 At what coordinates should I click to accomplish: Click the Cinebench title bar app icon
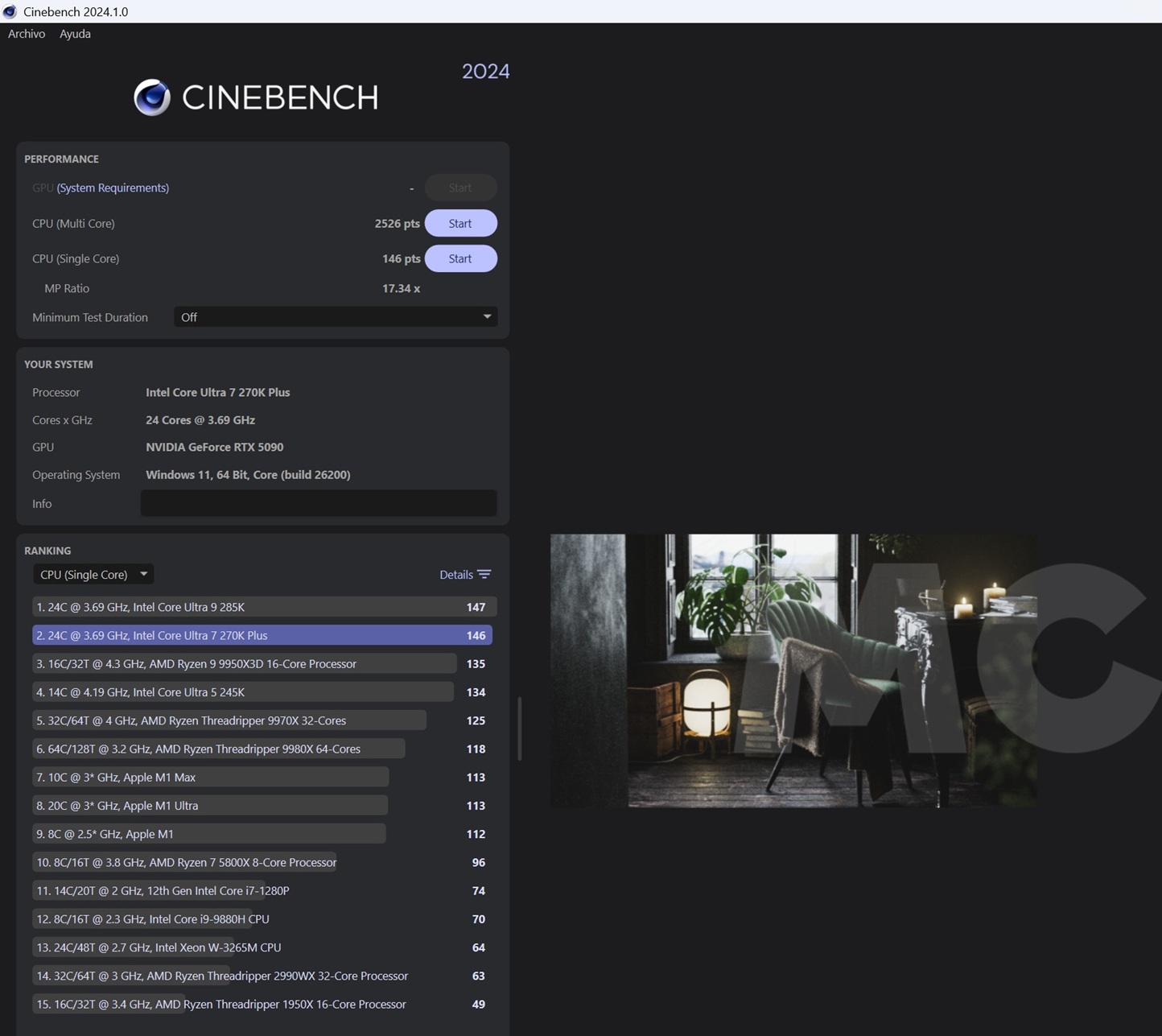click(10, 11)
